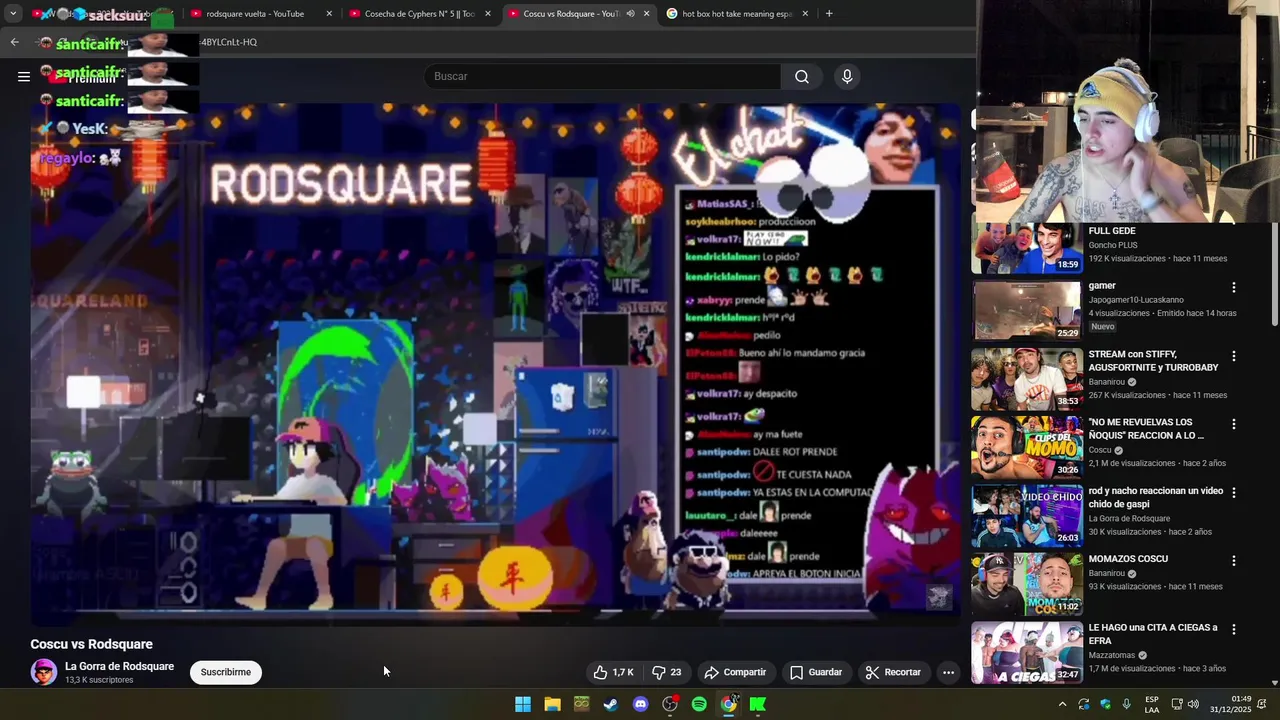Open the volume speaker tray icon
This screenshot has height=720, width=1280.
1193,704
